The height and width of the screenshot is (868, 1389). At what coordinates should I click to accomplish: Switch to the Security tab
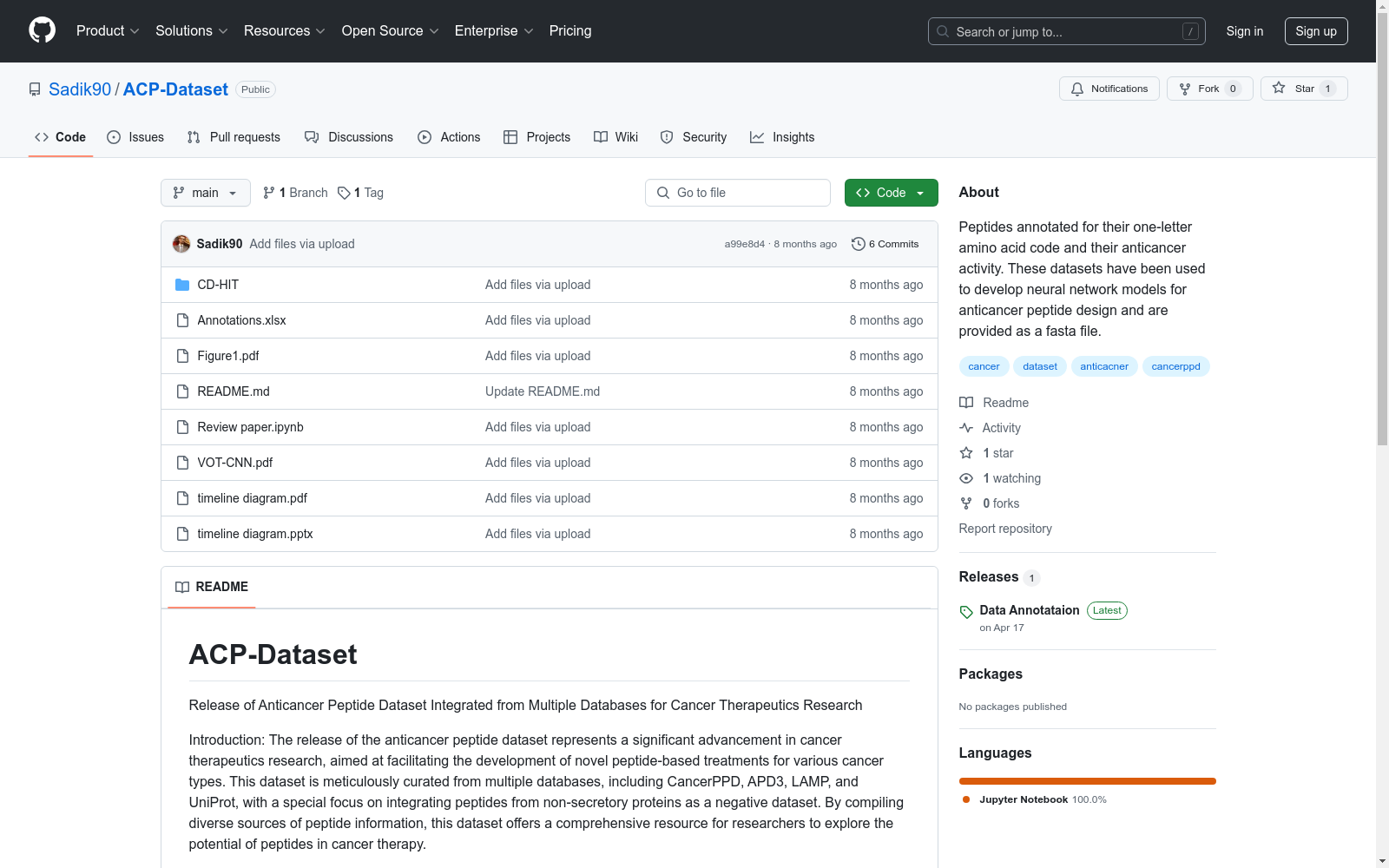pos(694,137)
